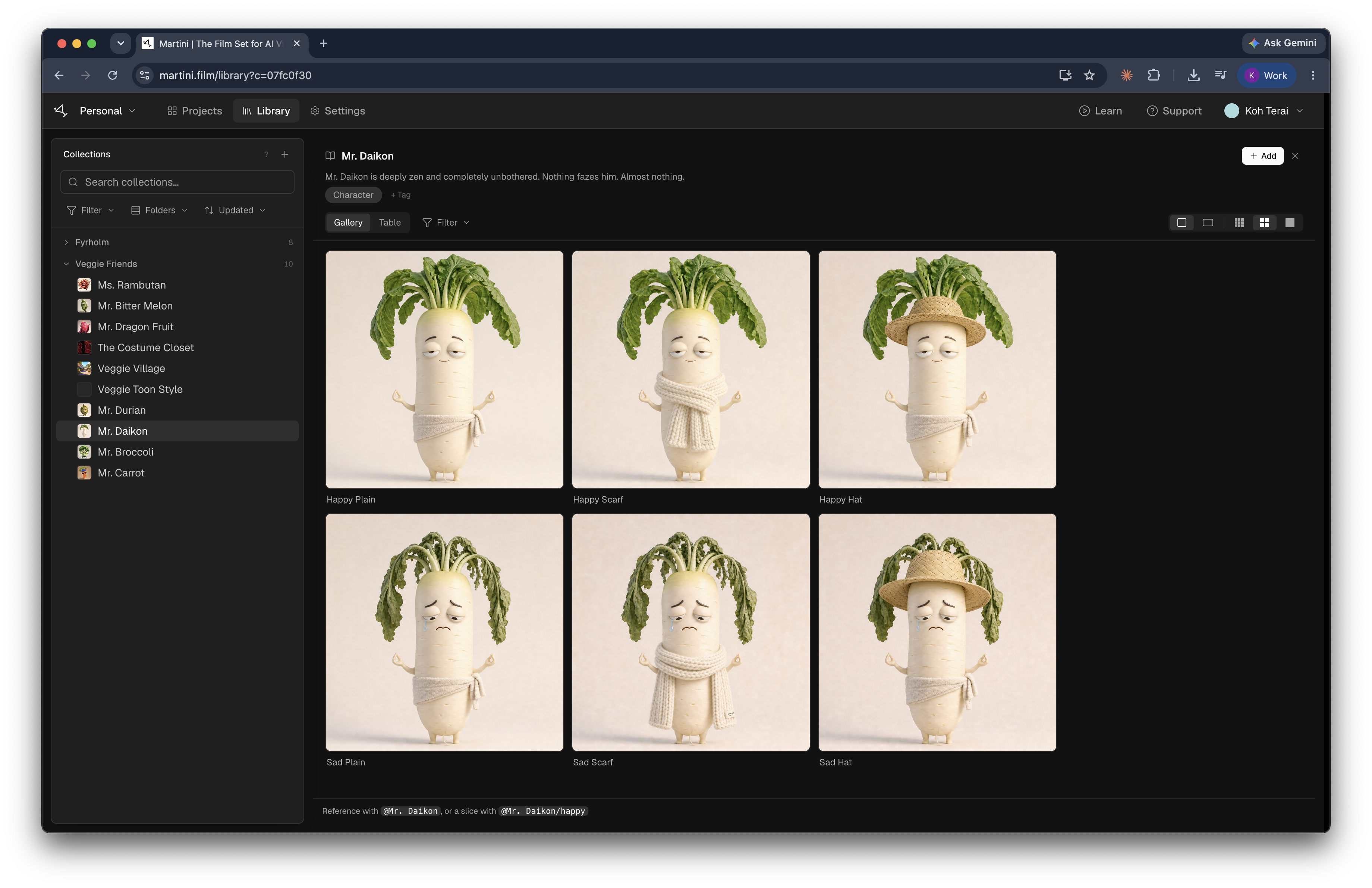Click the Mr. Bitter Melon thumbnail icon
The image size is (1372, 888).
(84, 305)
